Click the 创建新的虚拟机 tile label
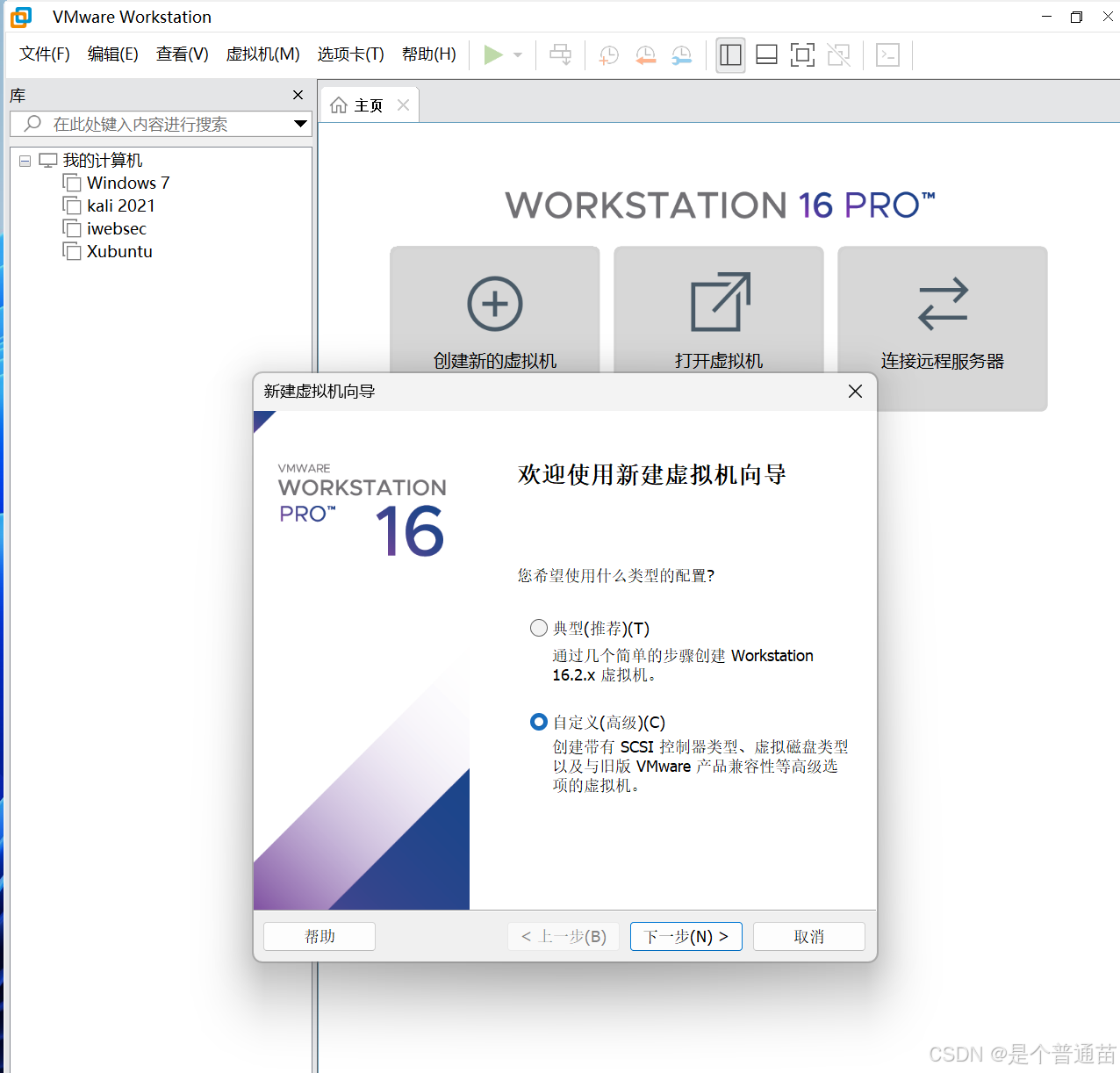 tap(495, 361)
